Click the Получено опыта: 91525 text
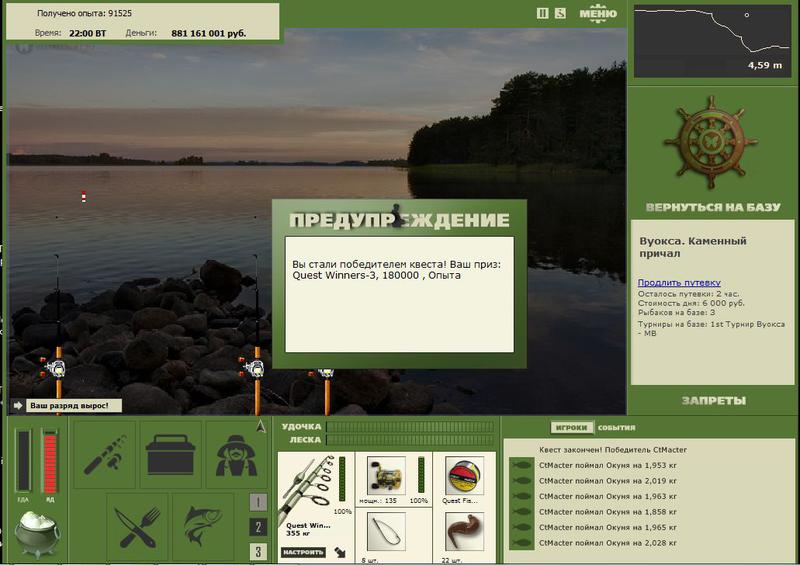Image resolution: width=800 pixels, height=565 pixels. tap(84, 13)
